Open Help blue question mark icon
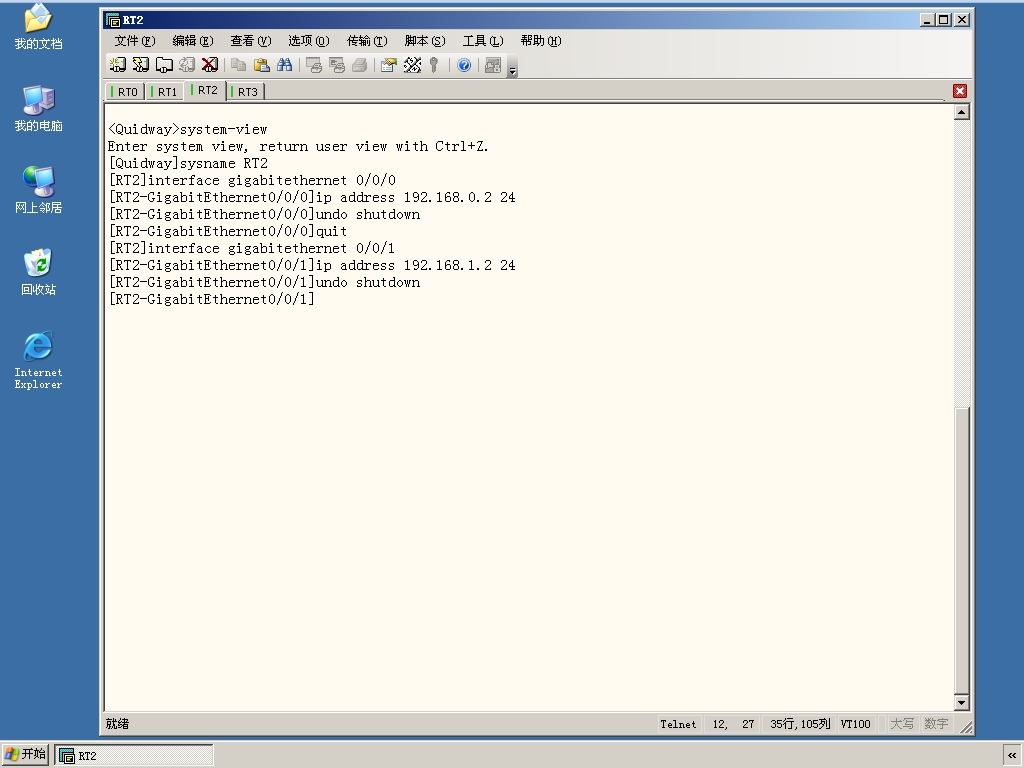This screenshot has height=768, width=1024. pos(464,65)
